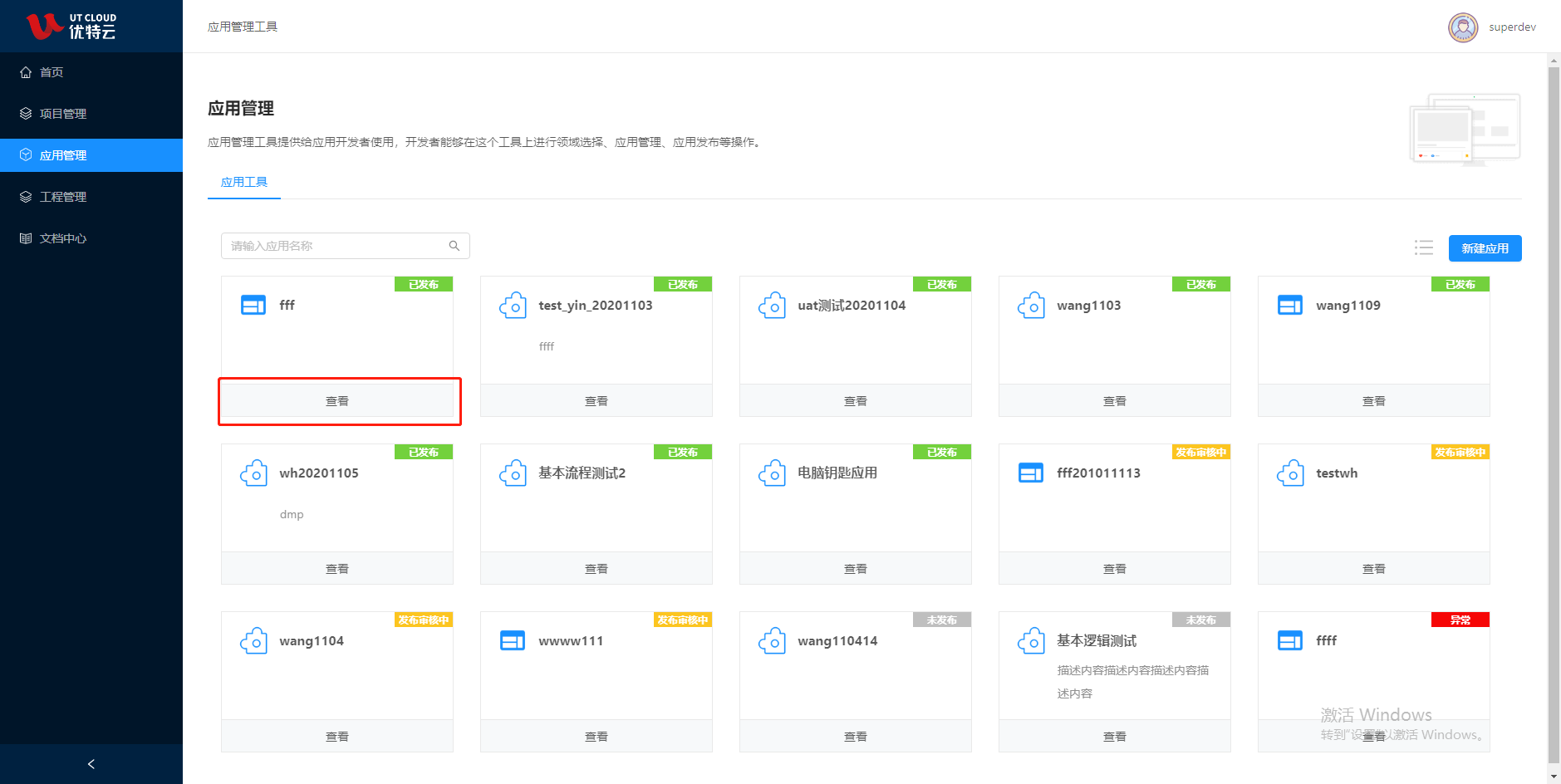
Task: Click the 工程管理 stack icon
Action: click(26, 197)
